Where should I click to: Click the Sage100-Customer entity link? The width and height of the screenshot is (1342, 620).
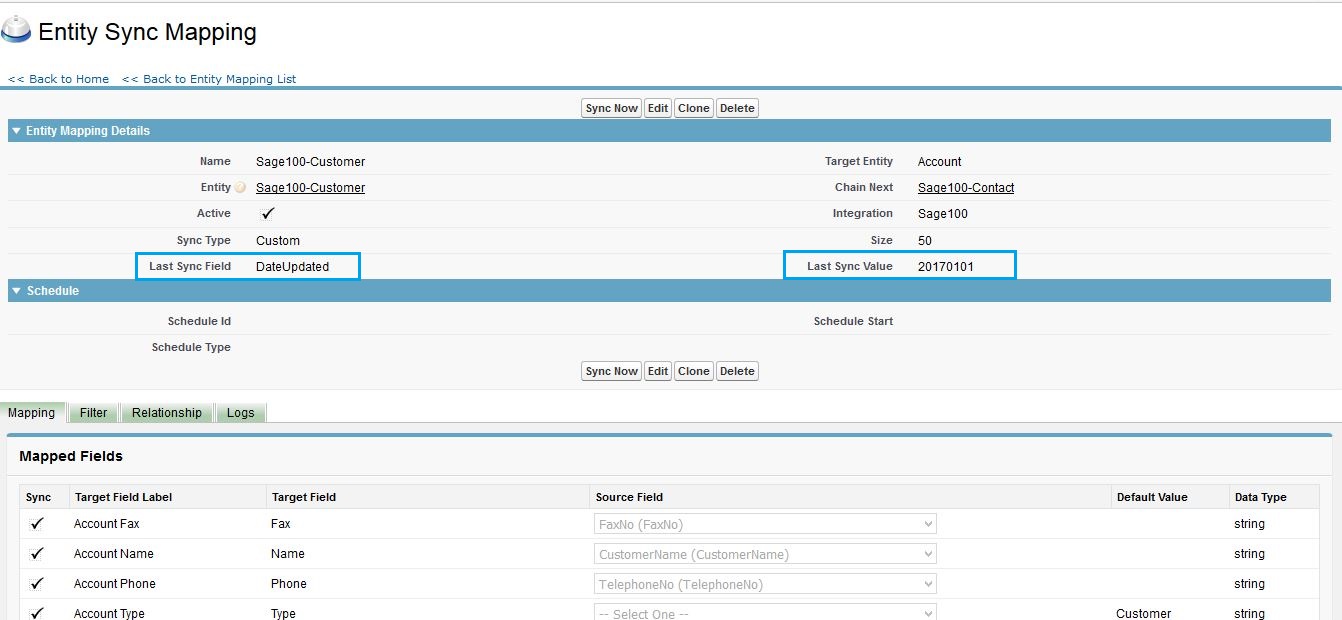click(x=310, y=188)
